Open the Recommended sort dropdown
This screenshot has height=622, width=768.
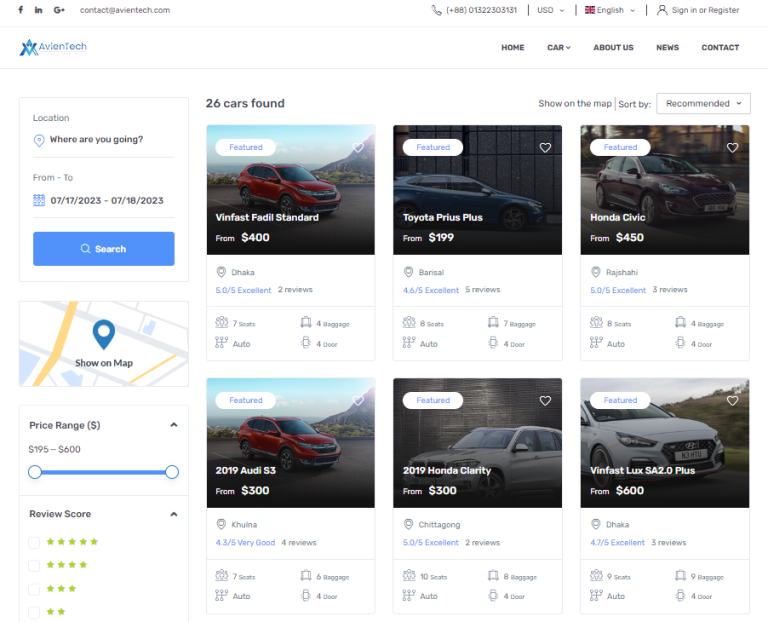pyautogui.click(x=703, y=103)
